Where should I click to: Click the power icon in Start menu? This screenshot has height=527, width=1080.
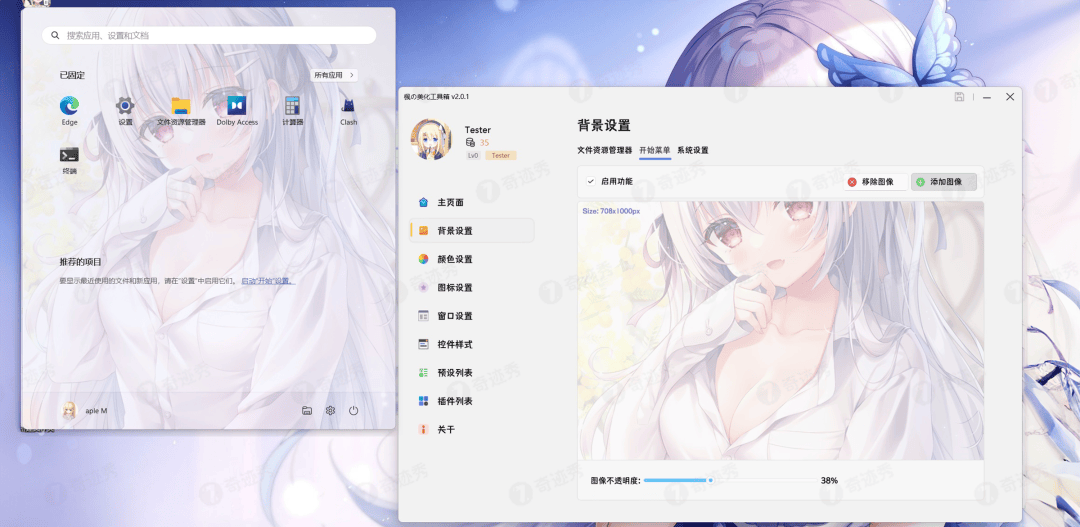(353, 411)
